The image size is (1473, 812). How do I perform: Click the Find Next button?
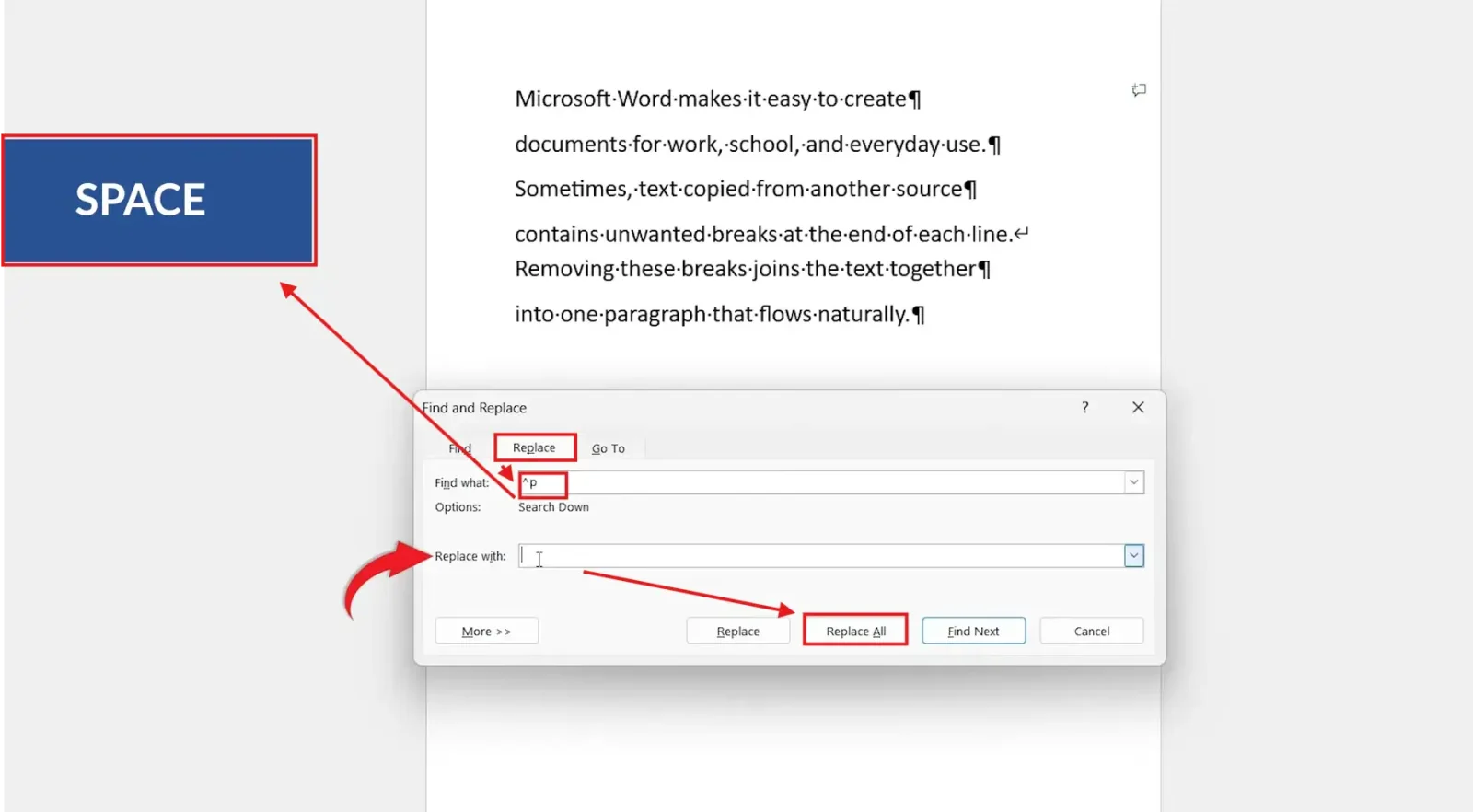(x=973, y=632)
